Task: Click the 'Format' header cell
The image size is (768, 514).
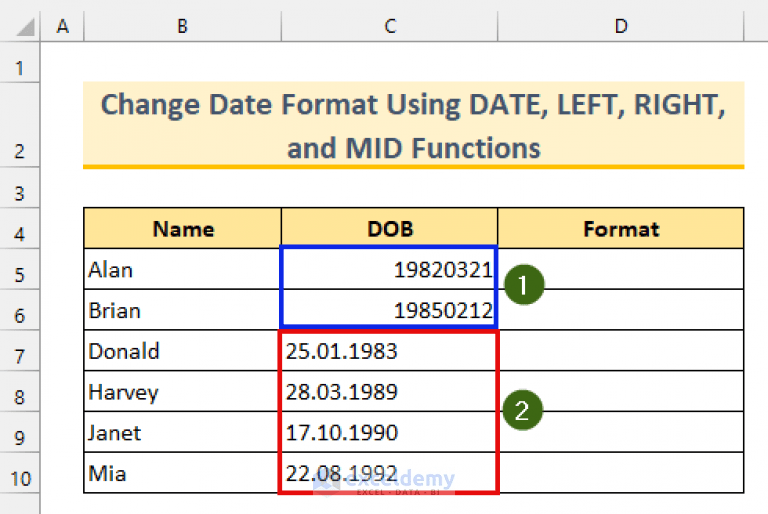Action: pos(621,228)
